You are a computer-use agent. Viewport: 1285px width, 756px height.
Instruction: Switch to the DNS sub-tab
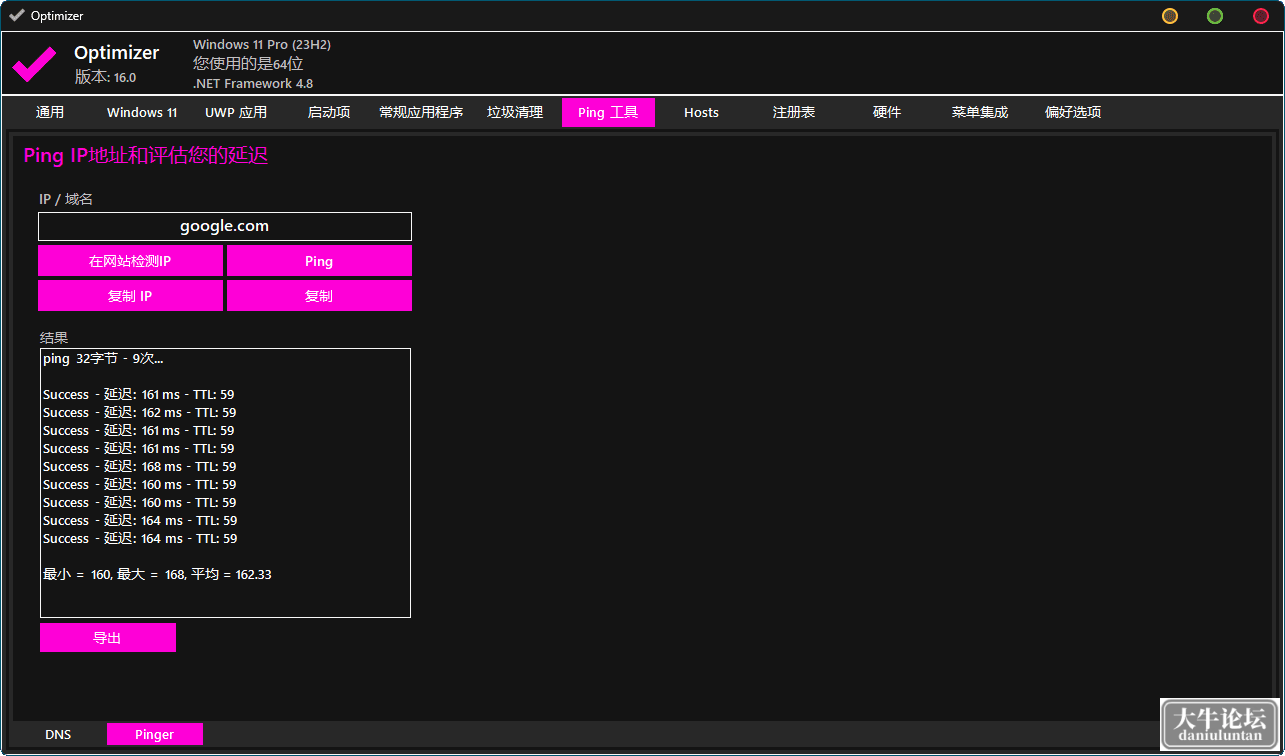pos(58,734)
